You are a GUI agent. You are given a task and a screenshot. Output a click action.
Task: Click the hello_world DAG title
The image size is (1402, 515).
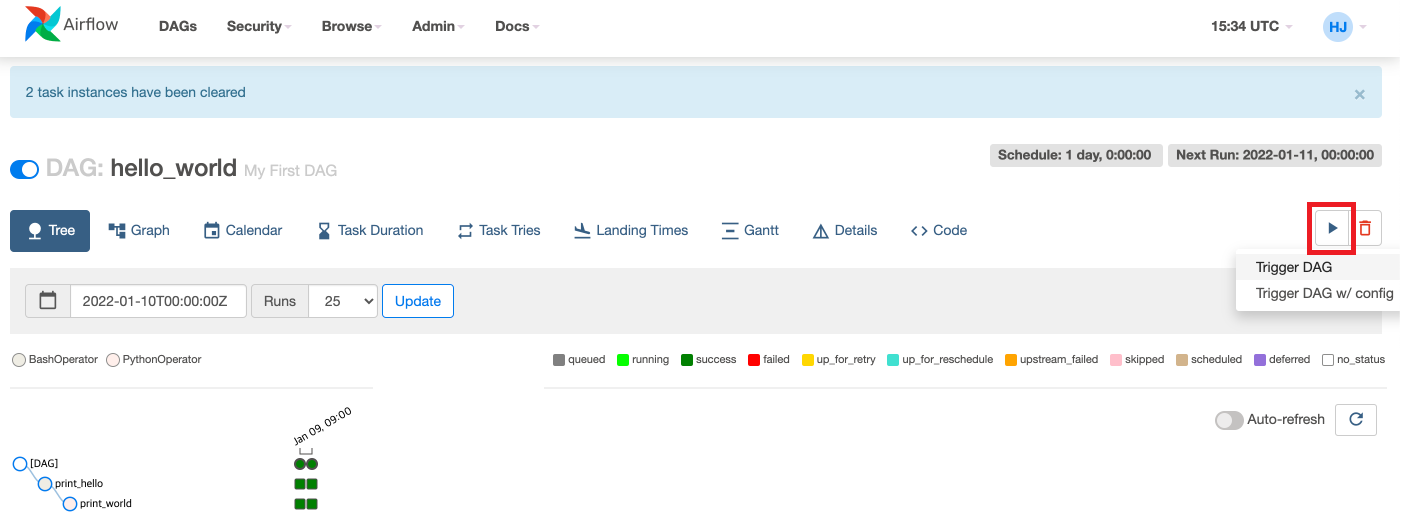click(x=173, y=167)
